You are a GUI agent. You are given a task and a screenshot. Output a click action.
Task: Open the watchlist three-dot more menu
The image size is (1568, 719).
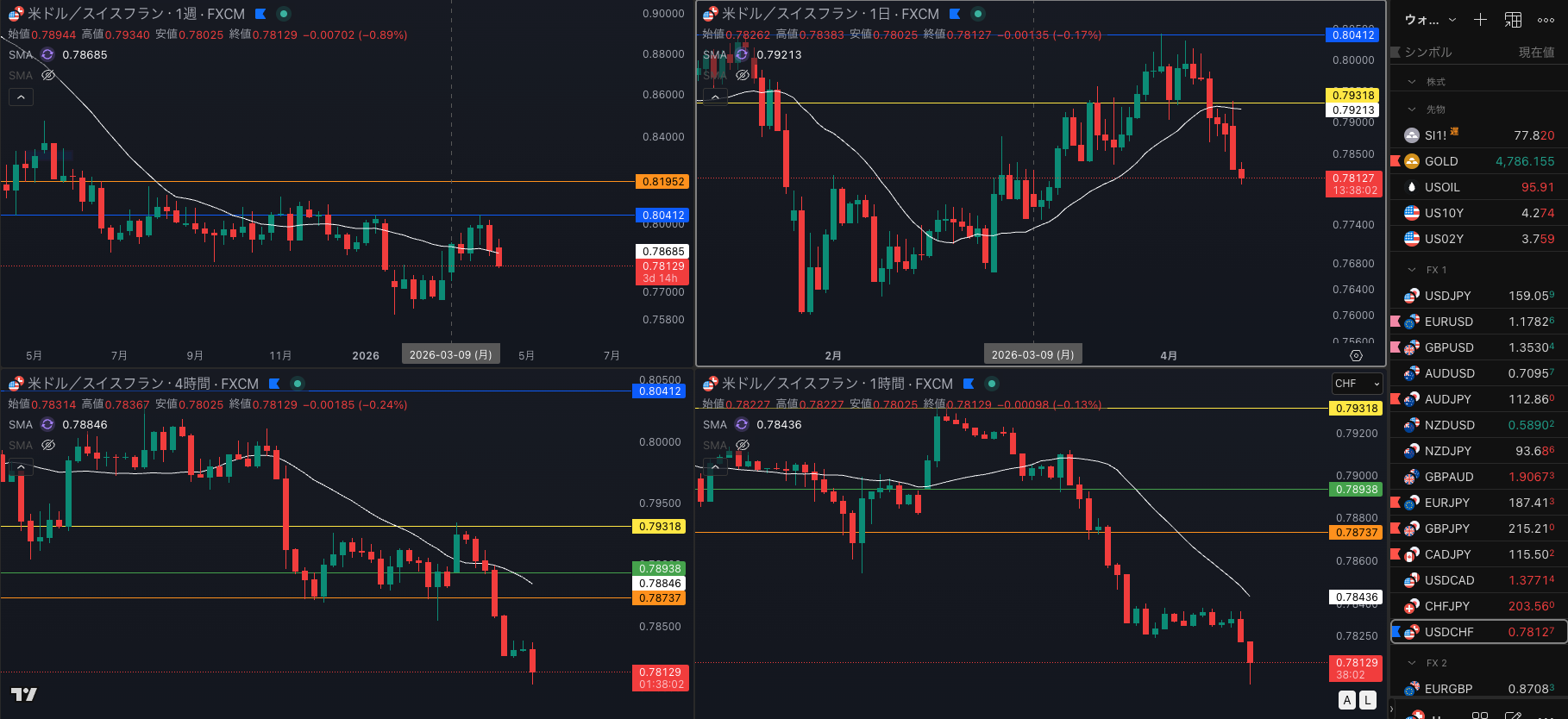click(1546, 20)
